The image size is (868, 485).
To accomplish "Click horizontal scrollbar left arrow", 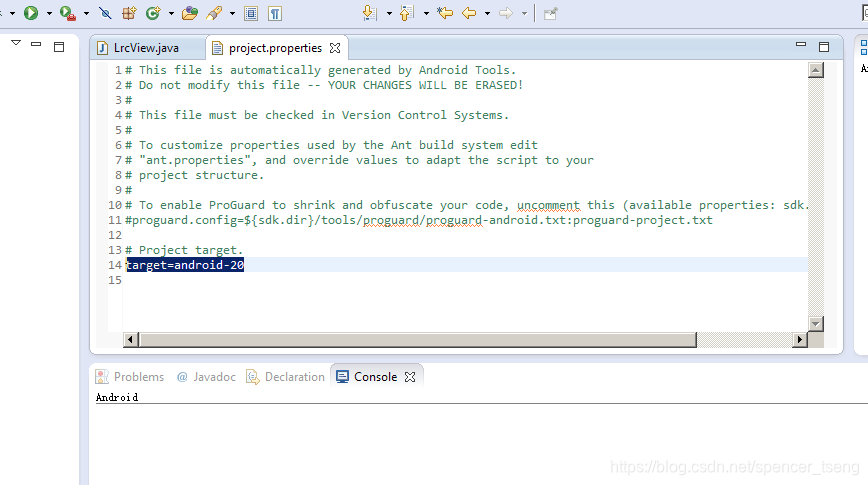I will coord(131,339).
